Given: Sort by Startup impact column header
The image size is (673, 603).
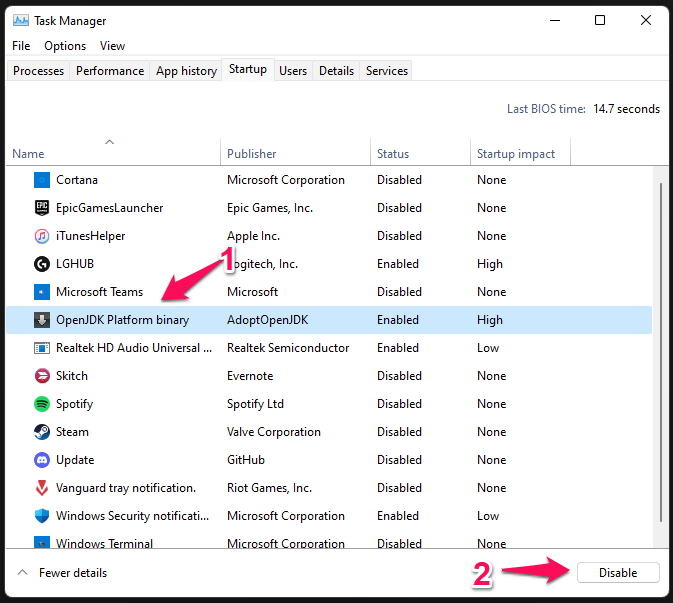Looking at the screenshot, I should (516, 154).
